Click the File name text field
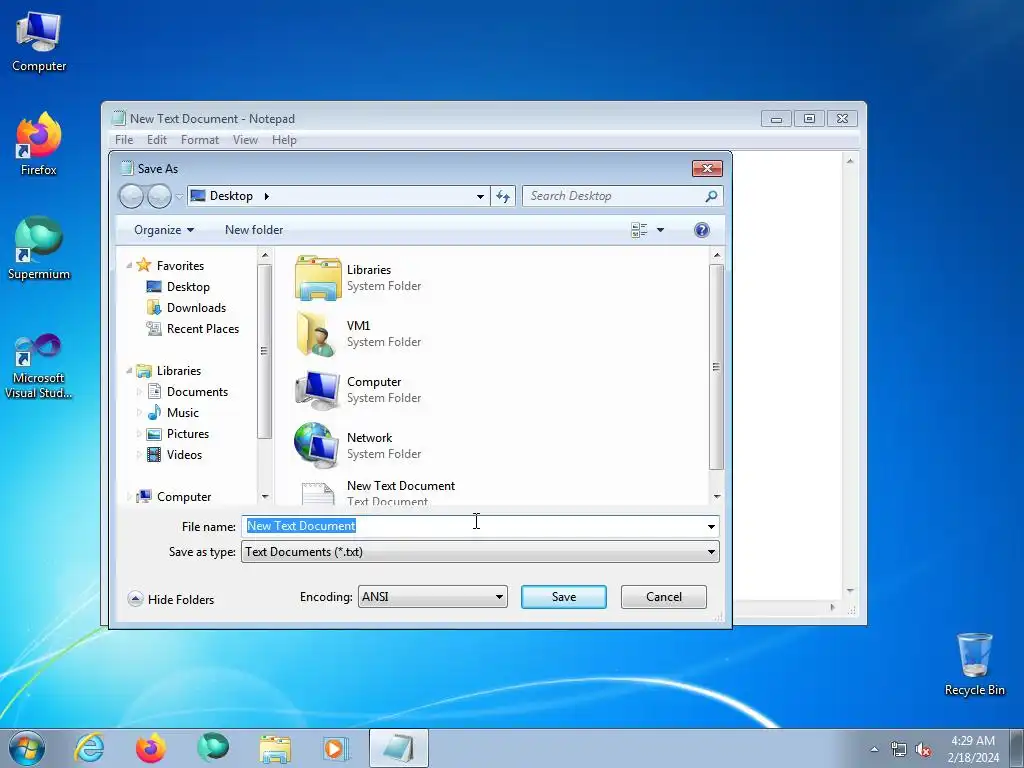The image size is (1024, 768). click(x=480, y=526)
